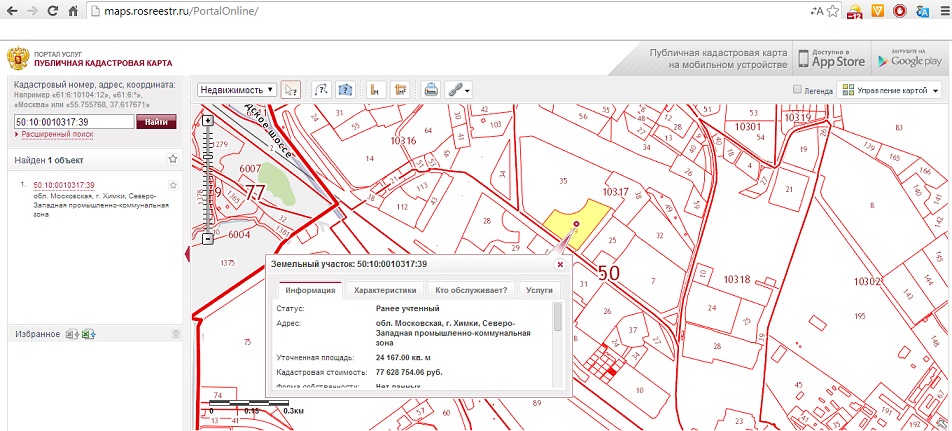The image size is (952, 431).
Task: Click the popup vertical scrollbar thumb
Action: pyautogui.click(x=558, y=317)
